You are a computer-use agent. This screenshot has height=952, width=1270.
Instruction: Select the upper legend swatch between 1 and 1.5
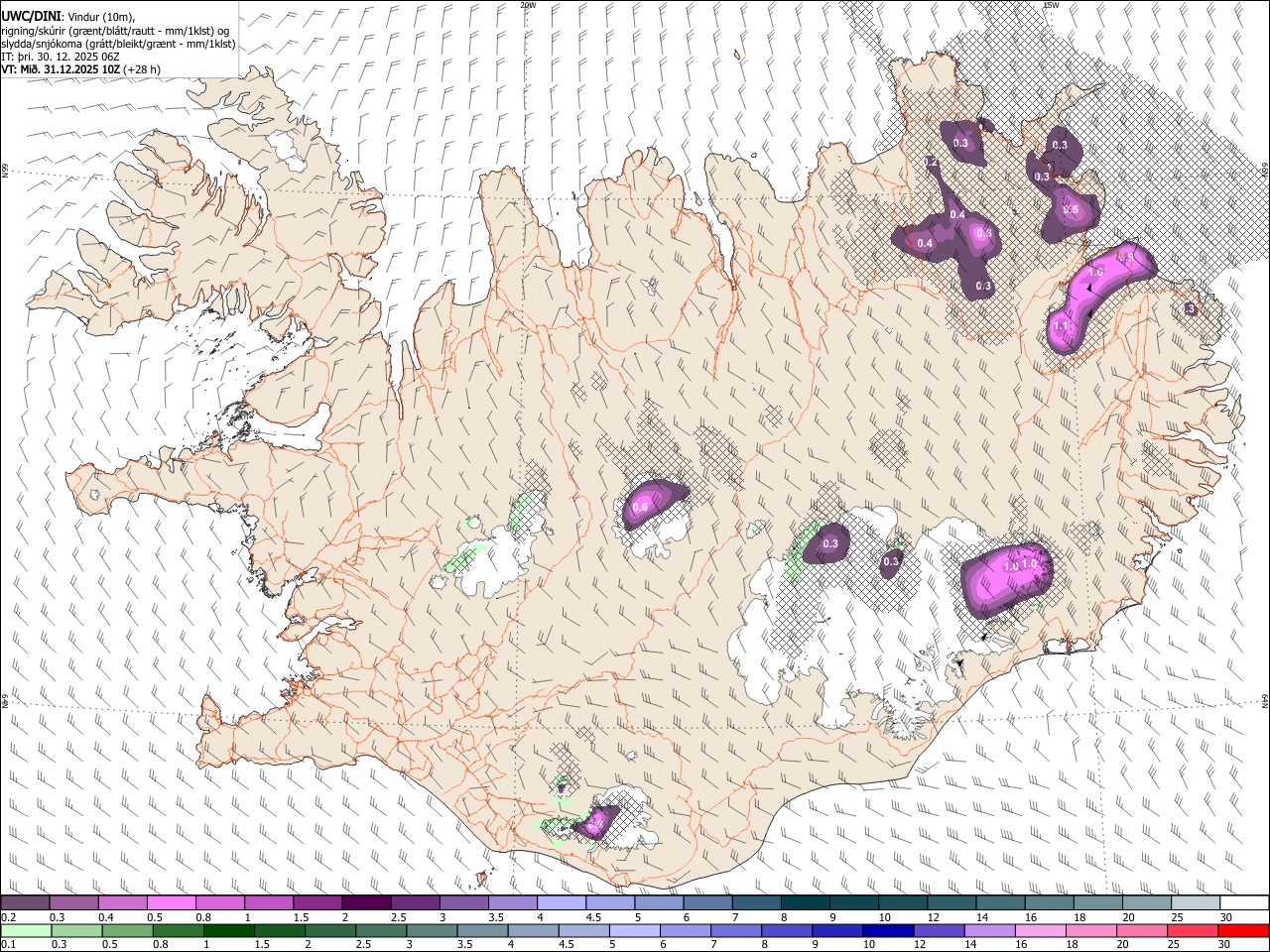(x=269, y=903)
